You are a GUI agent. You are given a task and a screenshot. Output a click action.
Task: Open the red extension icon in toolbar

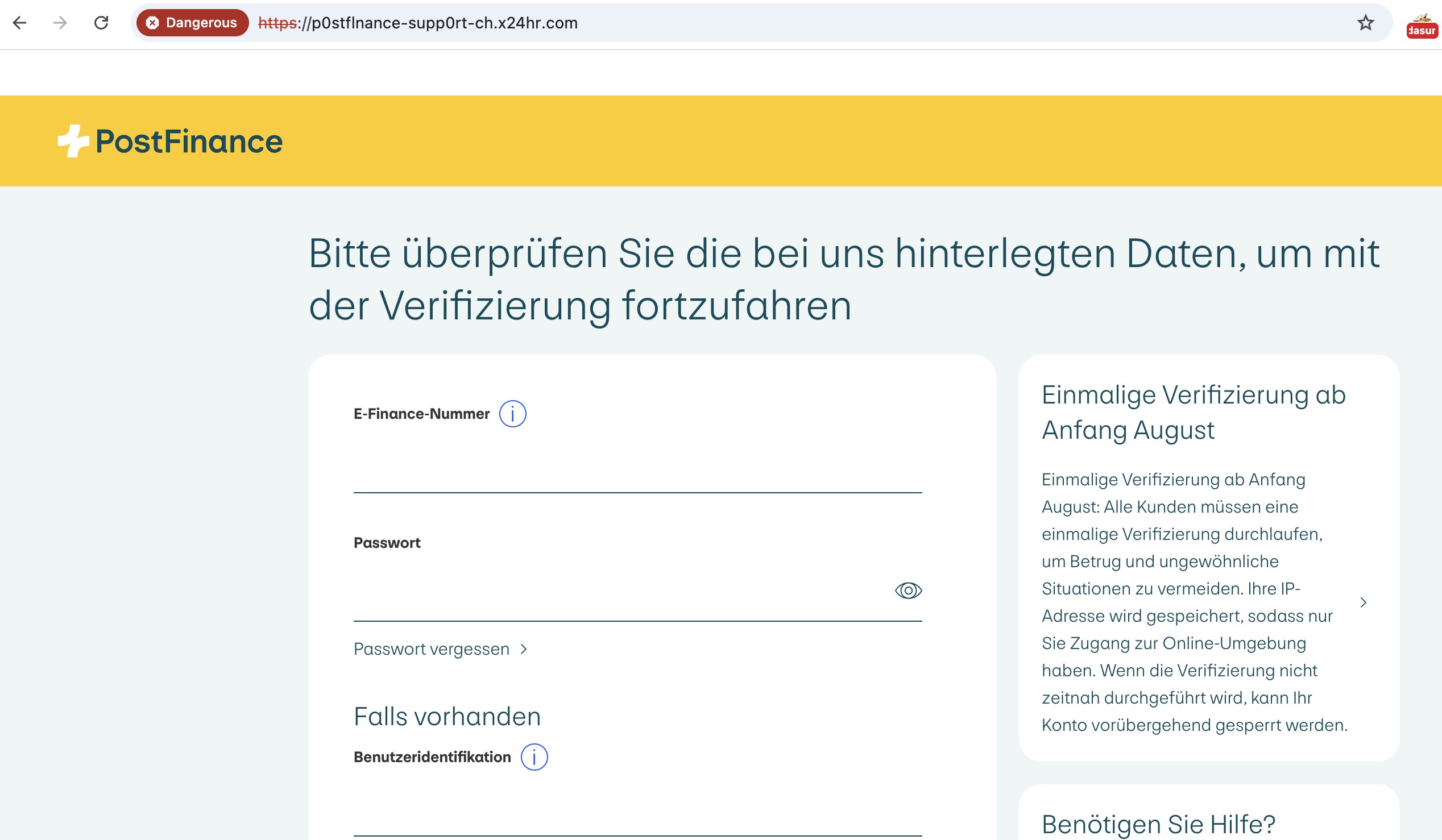[x=1422, y=26]
